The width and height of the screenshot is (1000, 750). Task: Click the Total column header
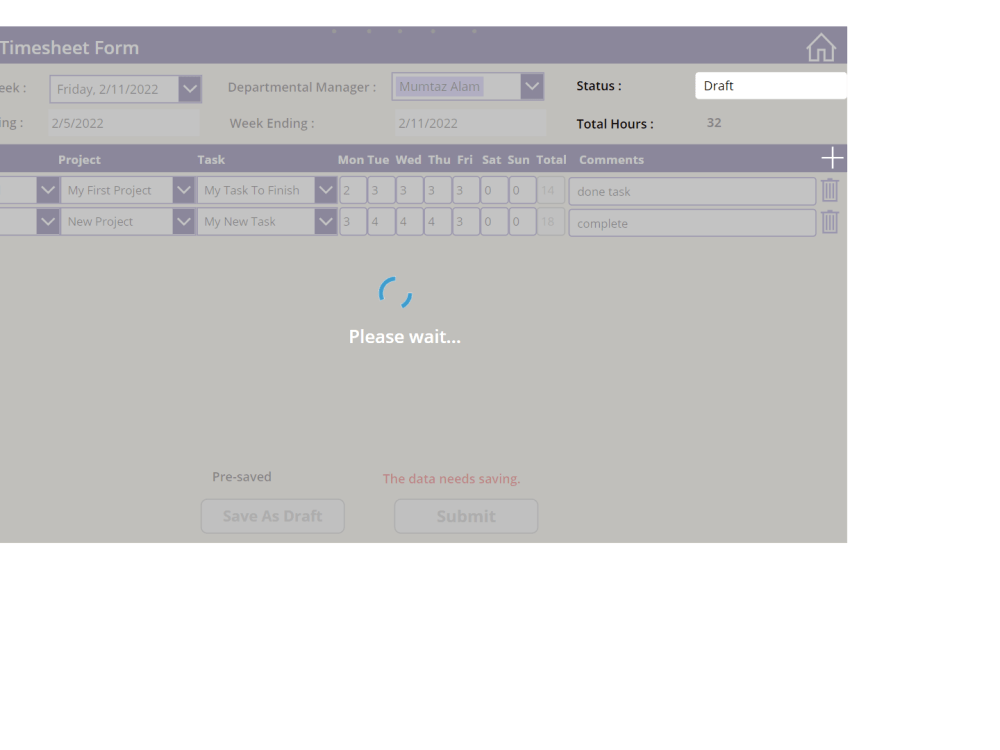click(551, 159)
